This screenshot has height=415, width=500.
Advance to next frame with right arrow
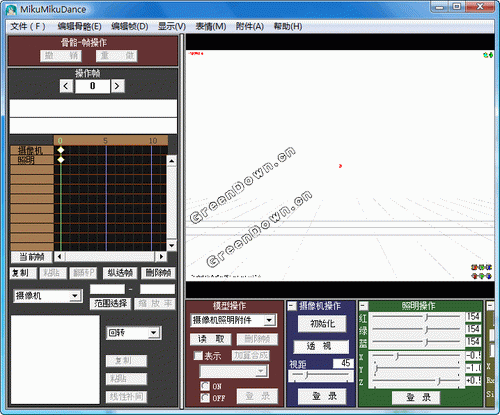[117, 86]
